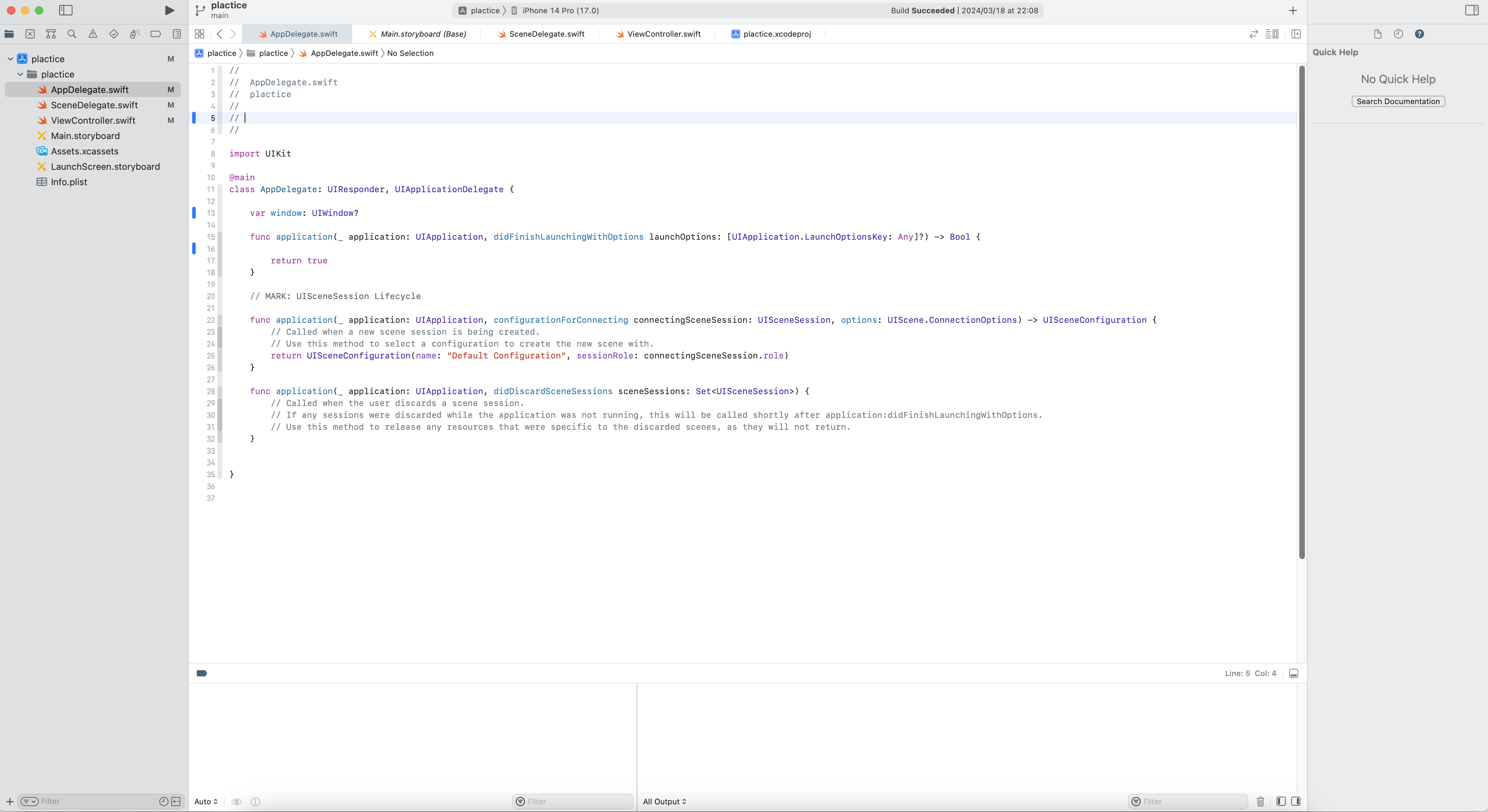Toggle the right Inspector panel
This screenshot has width=1488, height=812.
click(1471, 10)
